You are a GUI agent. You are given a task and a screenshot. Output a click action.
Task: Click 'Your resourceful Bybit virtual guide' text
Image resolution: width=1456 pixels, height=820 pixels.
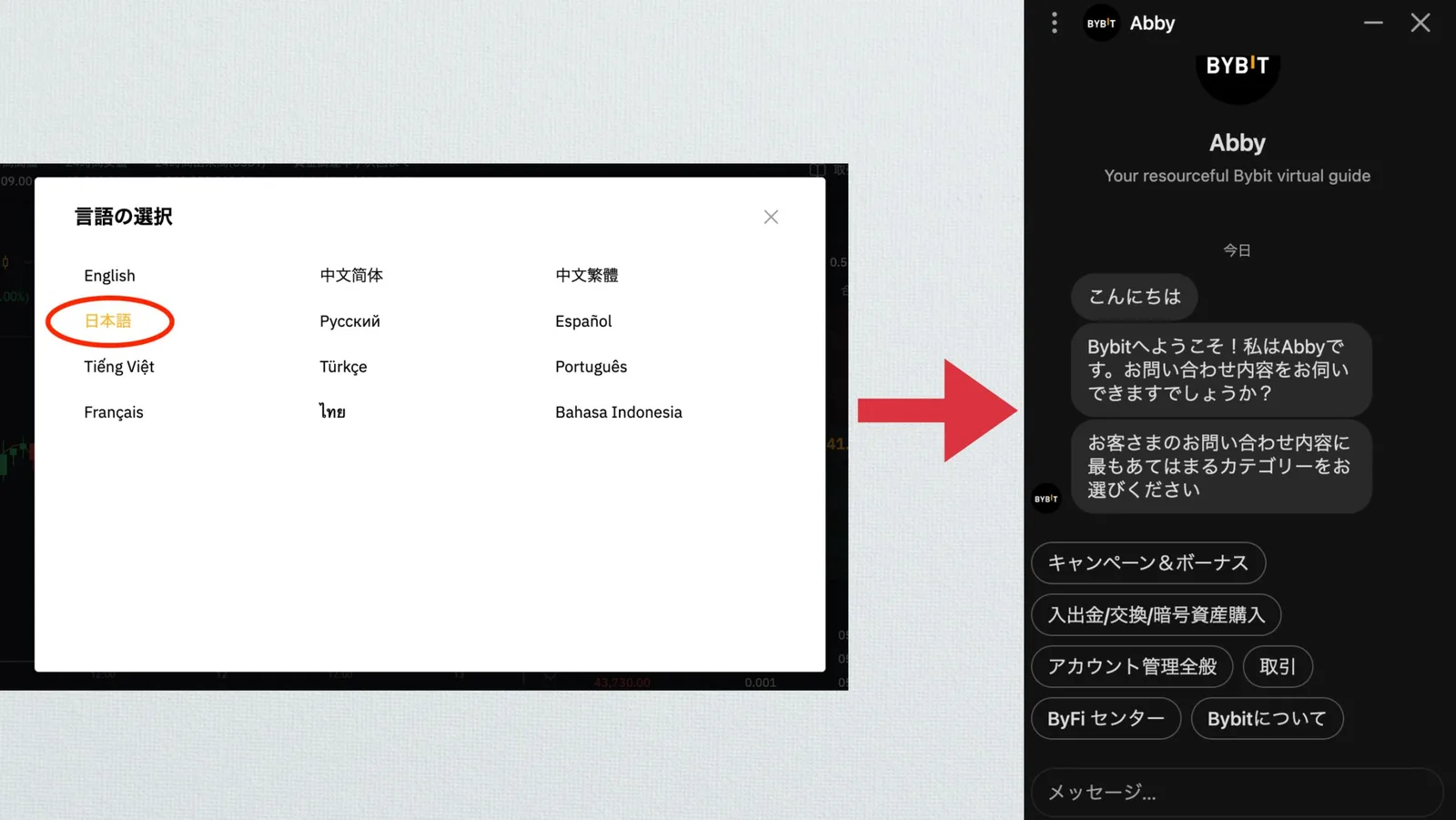click(x=1237, y=176)
